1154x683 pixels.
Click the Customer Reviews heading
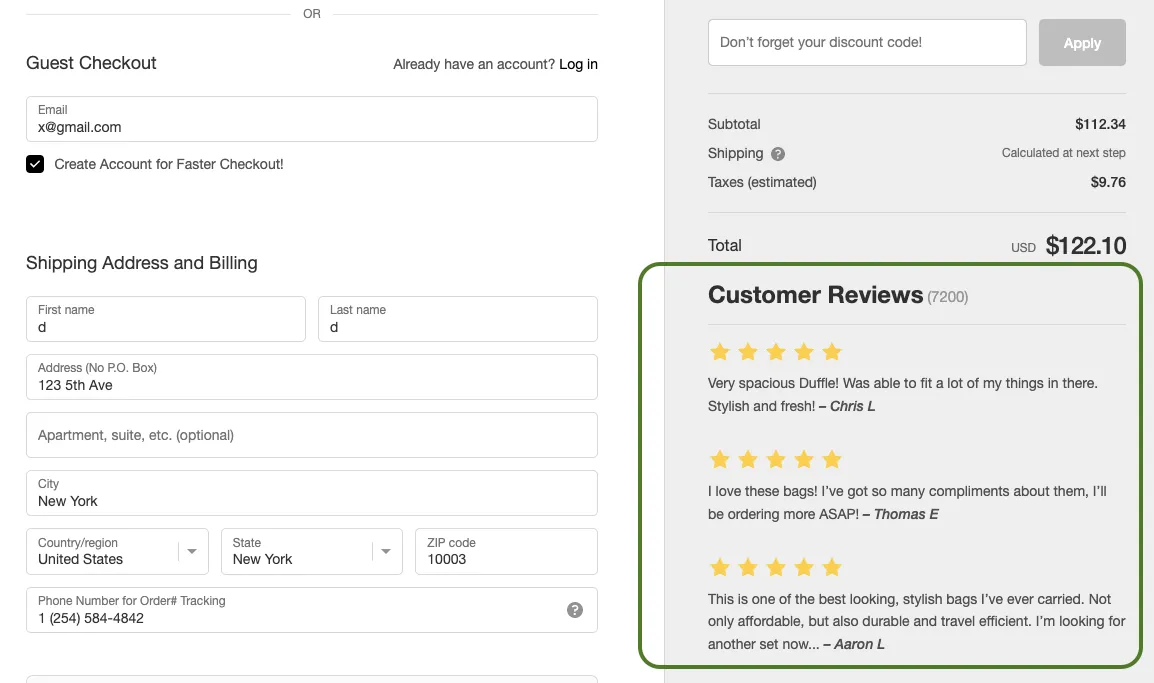815,294
